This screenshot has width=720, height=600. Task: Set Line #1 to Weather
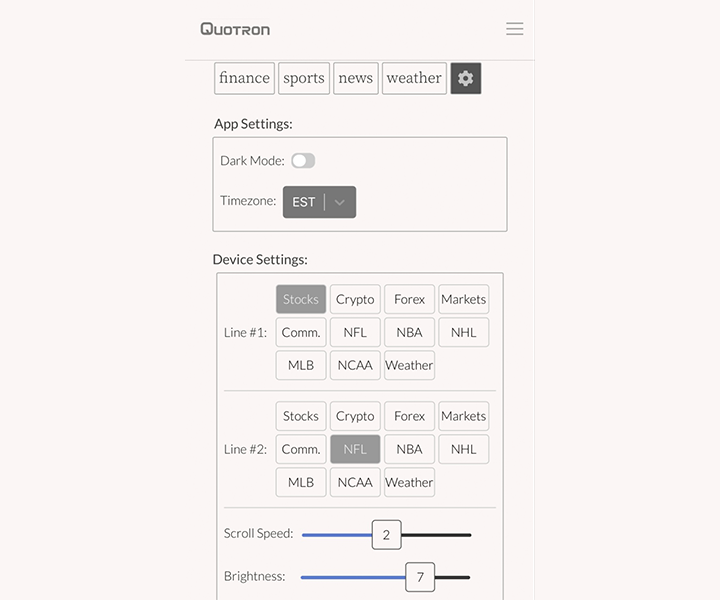409,365
